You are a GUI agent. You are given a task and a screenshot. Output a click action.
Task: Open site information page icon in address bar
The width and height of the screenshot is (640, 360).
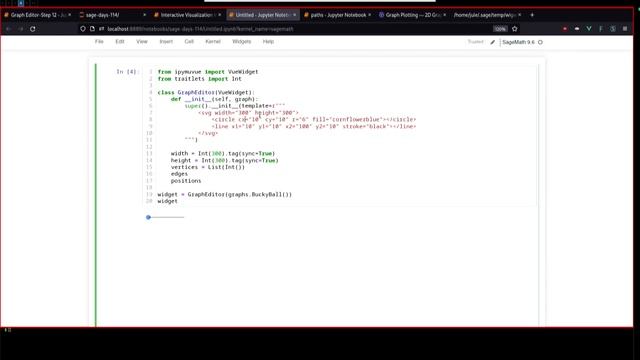tap(92, 29)
